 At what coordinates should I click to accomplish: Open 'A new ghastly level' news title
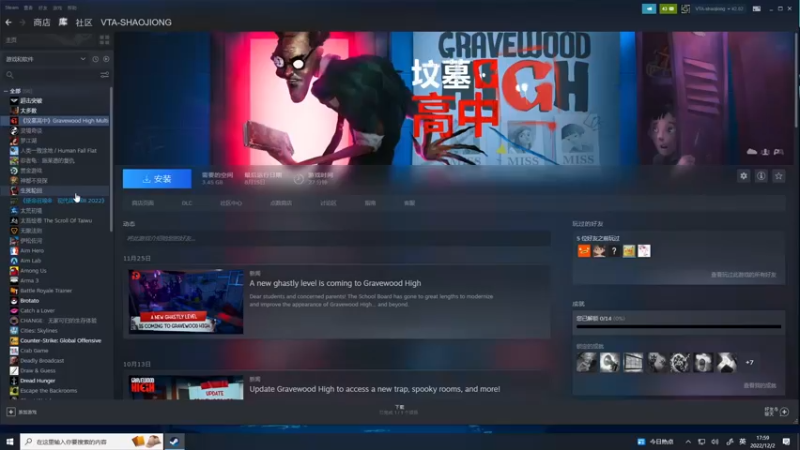335,283
